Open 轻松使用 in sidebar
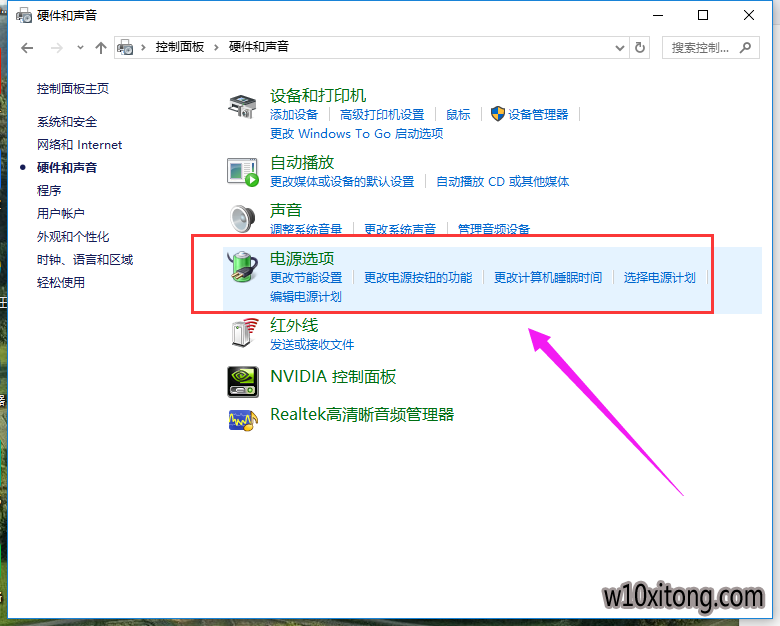The width and height of the screenshot is (780, 626). pos(61,283)
